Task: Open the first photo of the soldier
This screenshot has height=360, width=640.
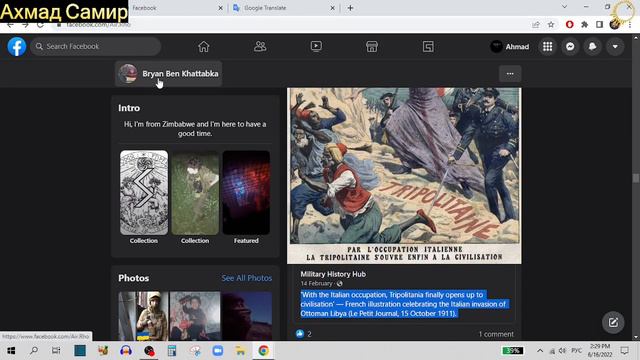Action: click(143, 316)
